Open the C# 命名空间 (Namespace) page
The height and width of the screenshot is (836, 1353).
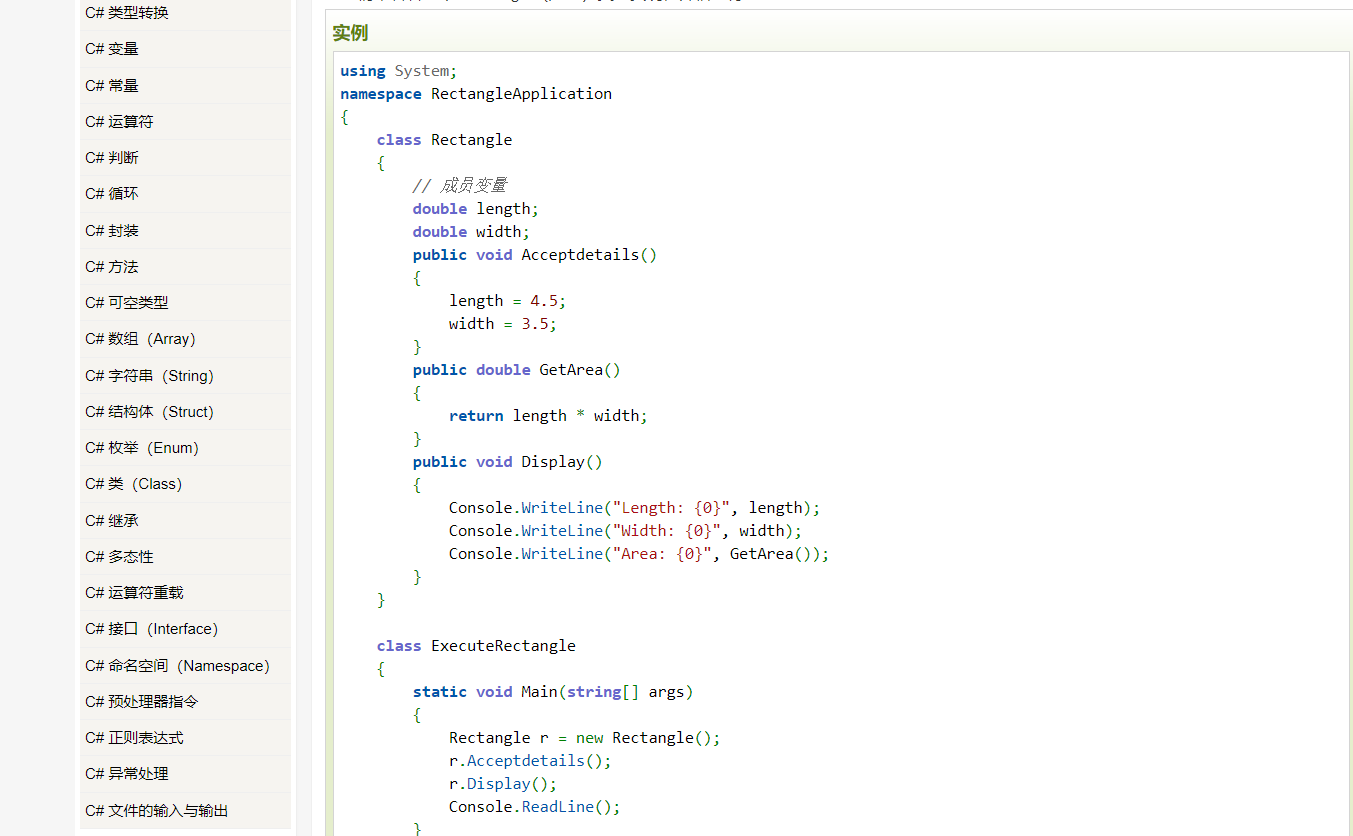pos(177,666)
